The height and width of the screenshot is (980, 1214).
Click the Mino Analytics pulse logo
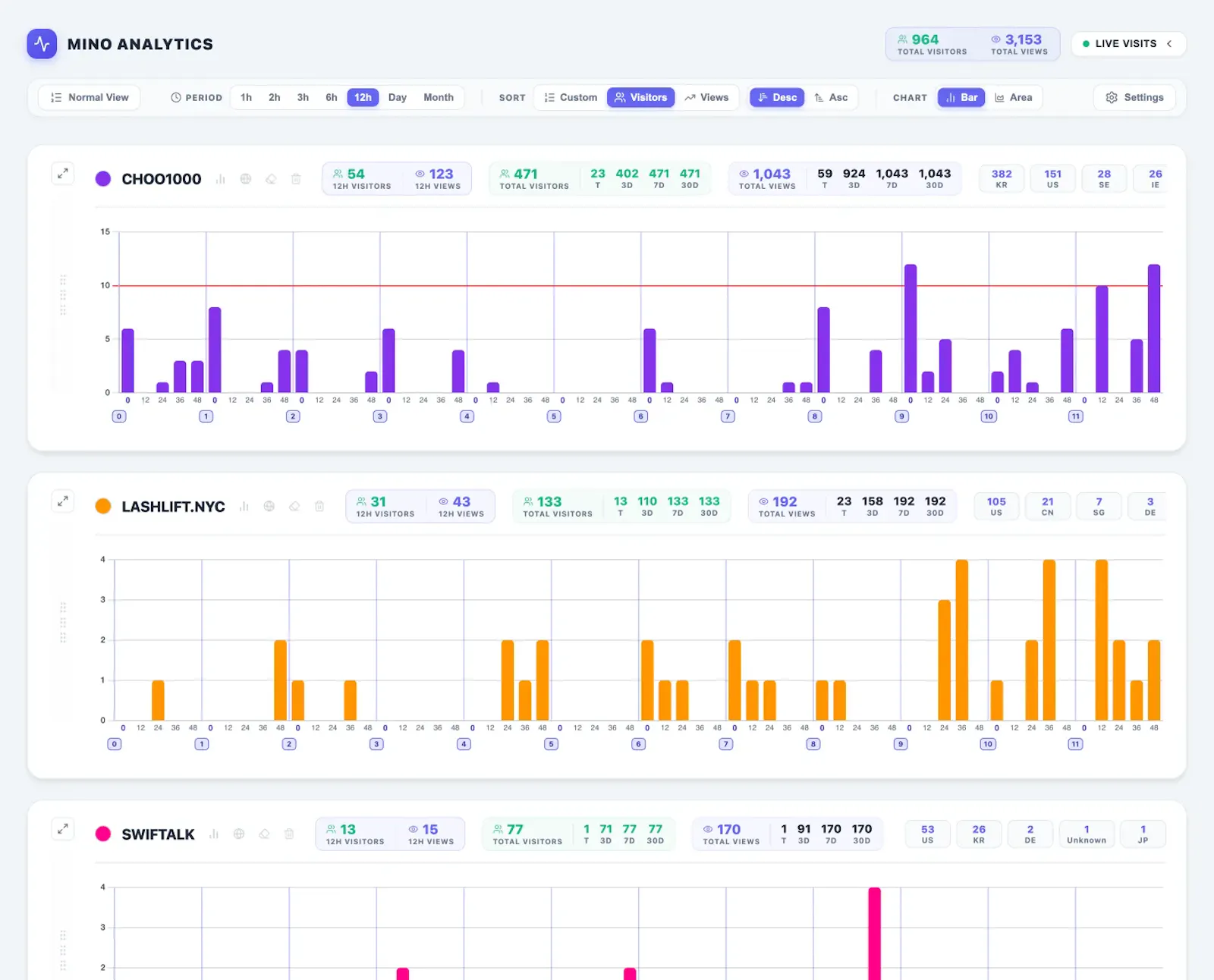[x=42, y=44]
